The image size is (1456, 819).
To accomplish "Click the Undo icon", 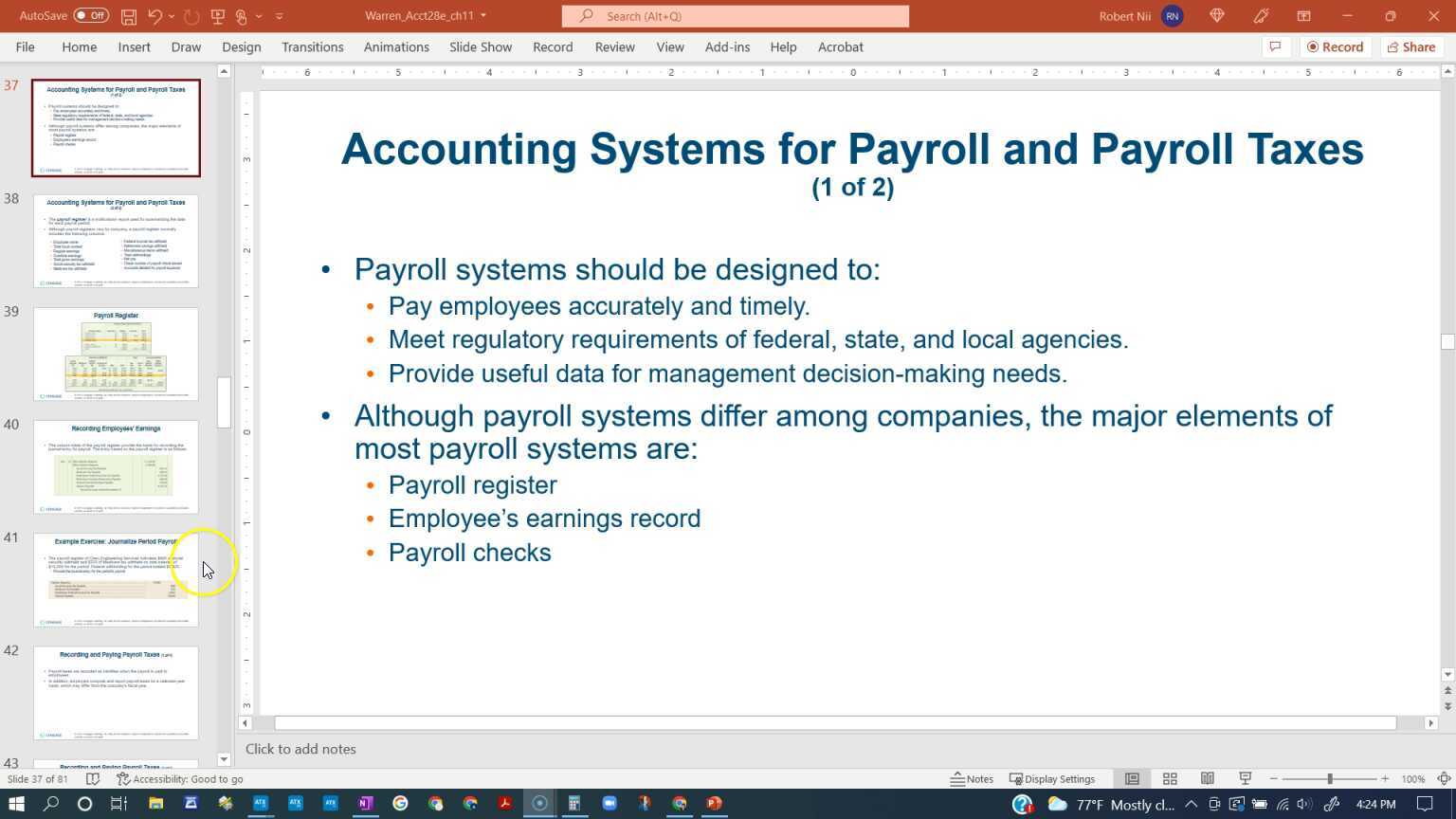I will [x=155, y=16].
